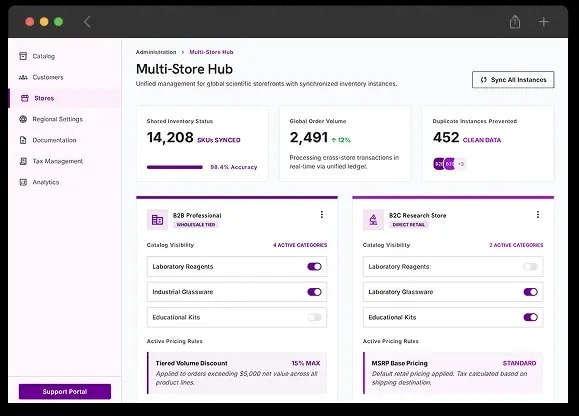Click the 14,208 SKUs synced value
Image resolution: width=579 pixels, height=416 pixels.
pyautogui.click(x=170, y=137)
